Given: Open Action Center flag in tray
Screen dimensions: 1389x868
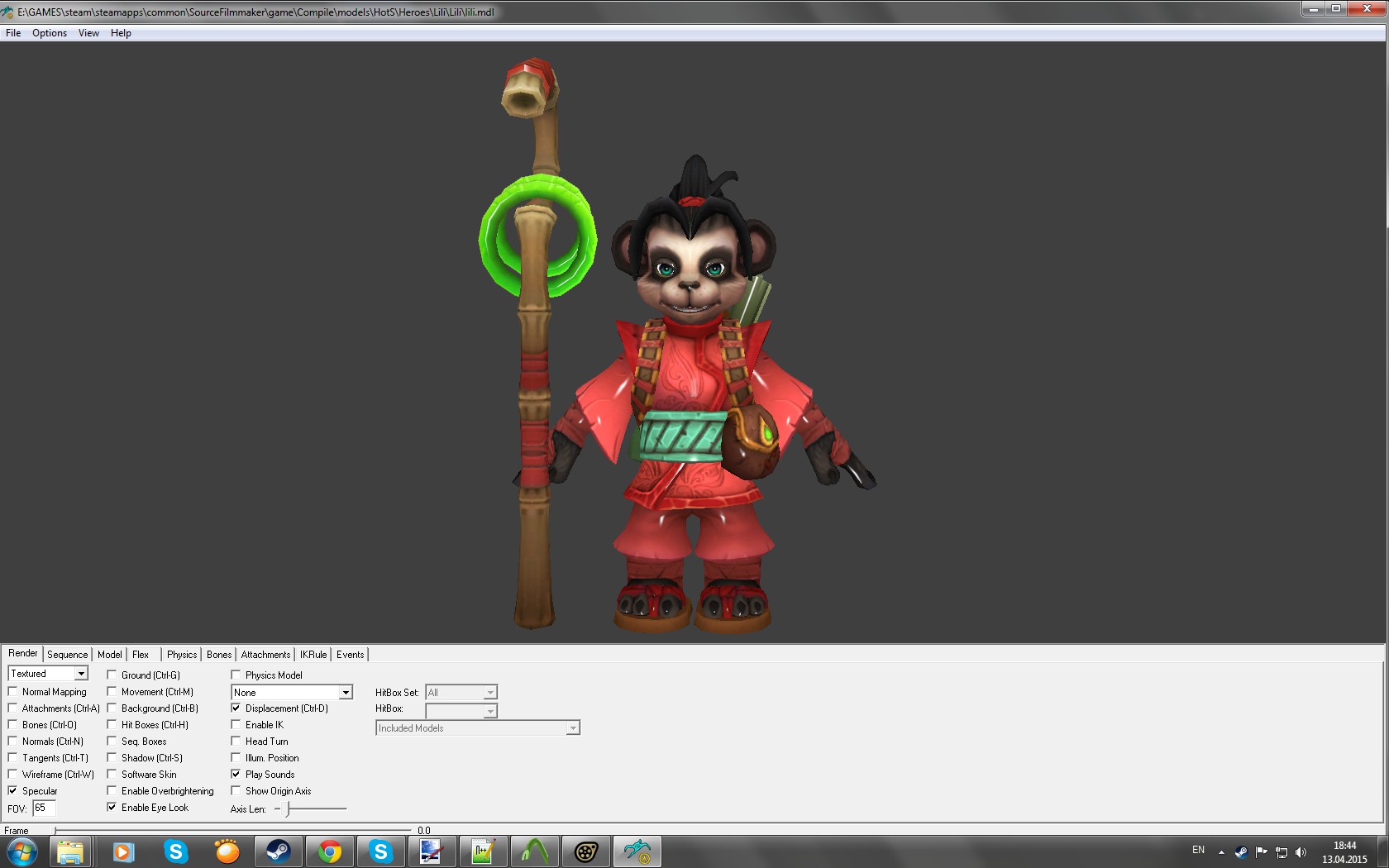Looking at the screenshot, I should [1261, 851].
